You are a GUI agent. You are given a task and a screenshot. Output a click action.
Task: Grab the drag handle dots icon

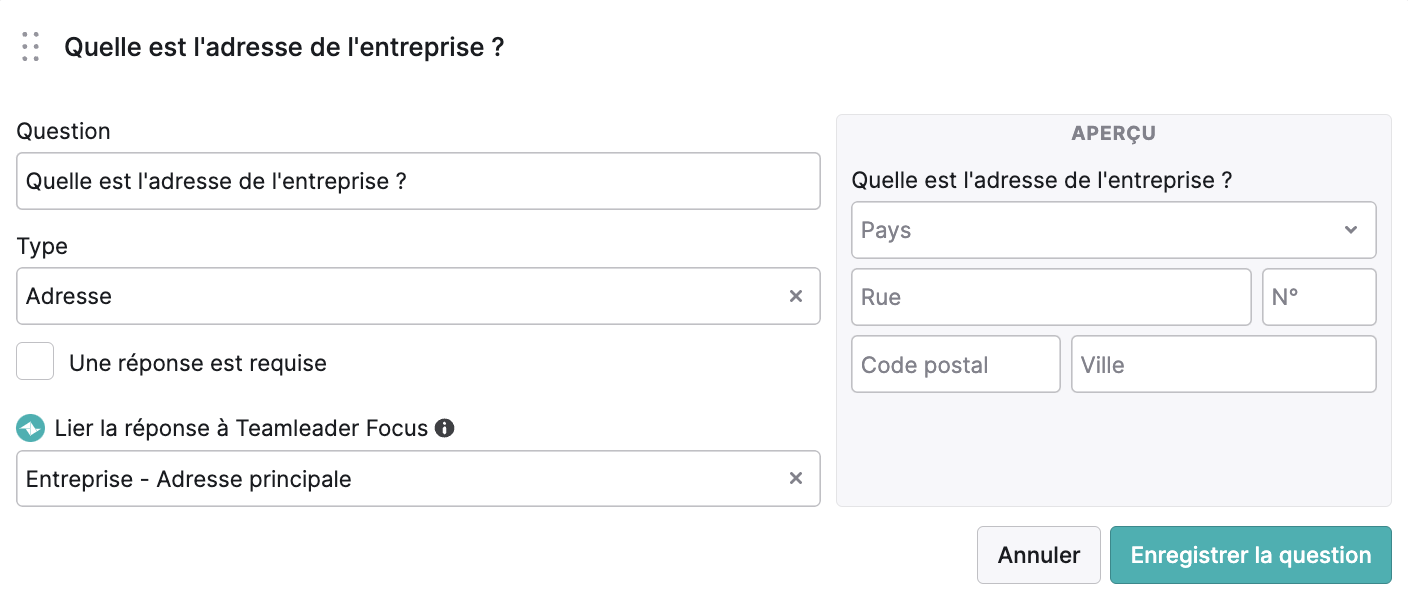(x=30, y=46)
